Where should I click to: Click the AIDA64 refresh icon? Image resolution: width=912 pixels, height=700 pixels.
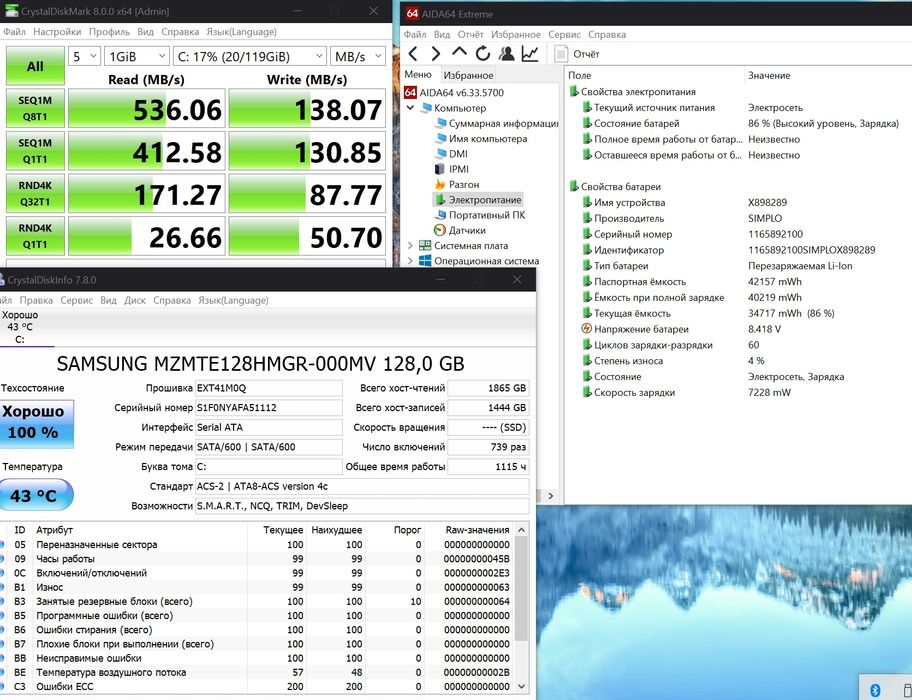pyautogui.click(x=483, y=54)
